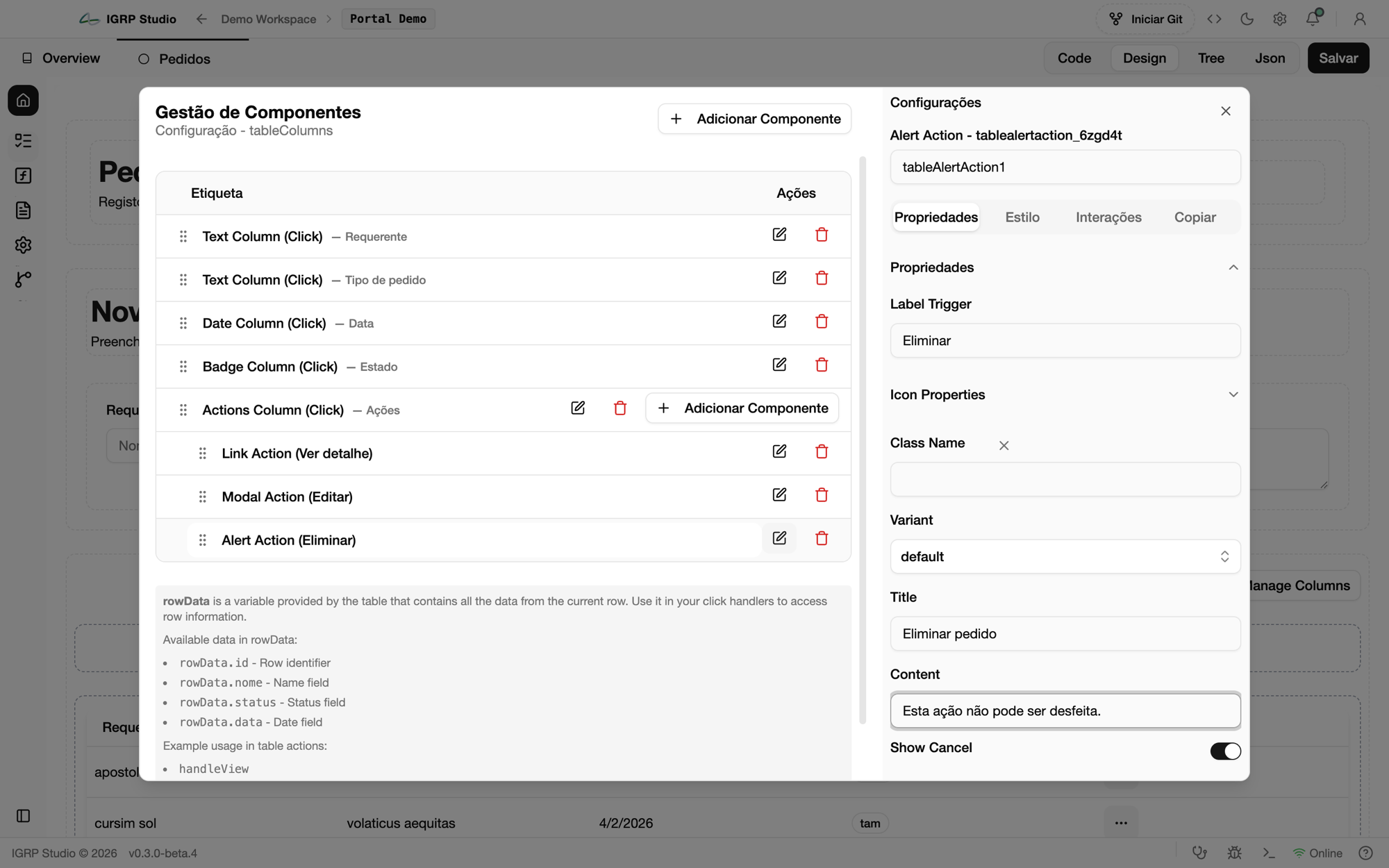Click the Salvar button
1389x868 pixels.
click(x=1338, y=58)
